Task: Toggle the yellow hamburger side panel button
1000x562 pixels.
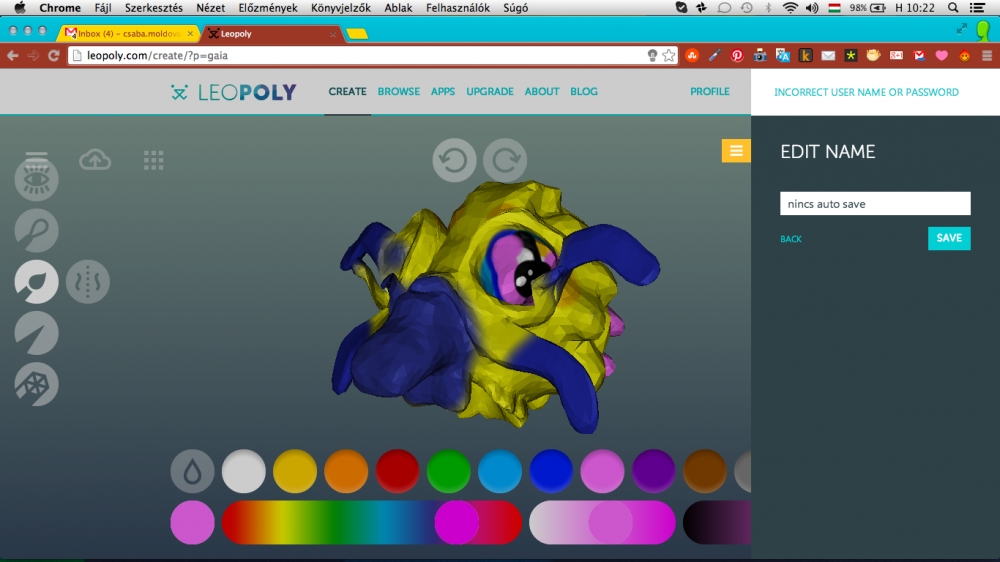Action: point(736,151)
